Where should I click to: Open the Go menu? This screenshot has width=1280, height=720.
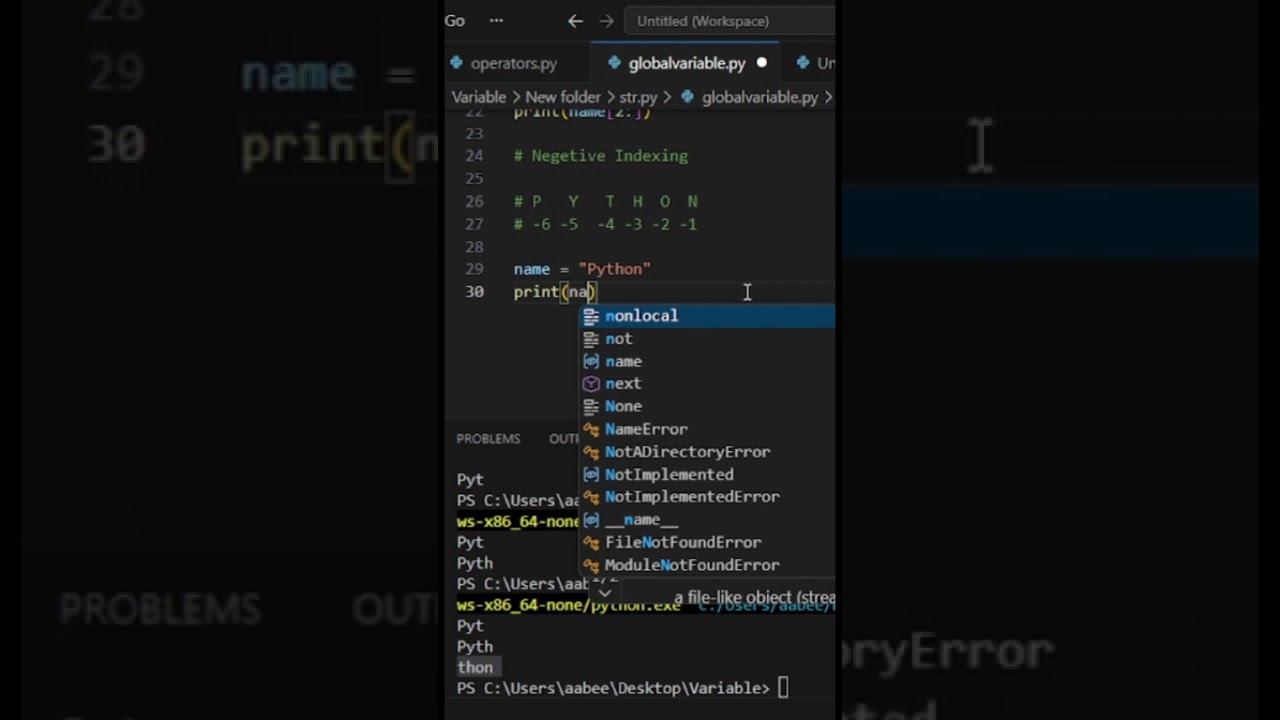point(455,20)
